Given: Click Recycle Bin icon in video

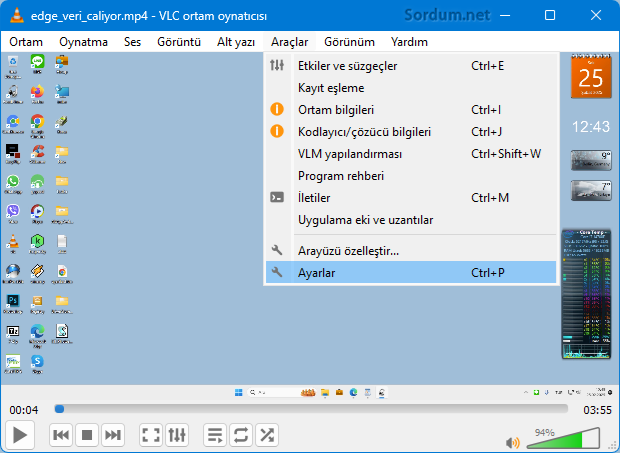Looking at the screenshot, I should coord(13,62).
